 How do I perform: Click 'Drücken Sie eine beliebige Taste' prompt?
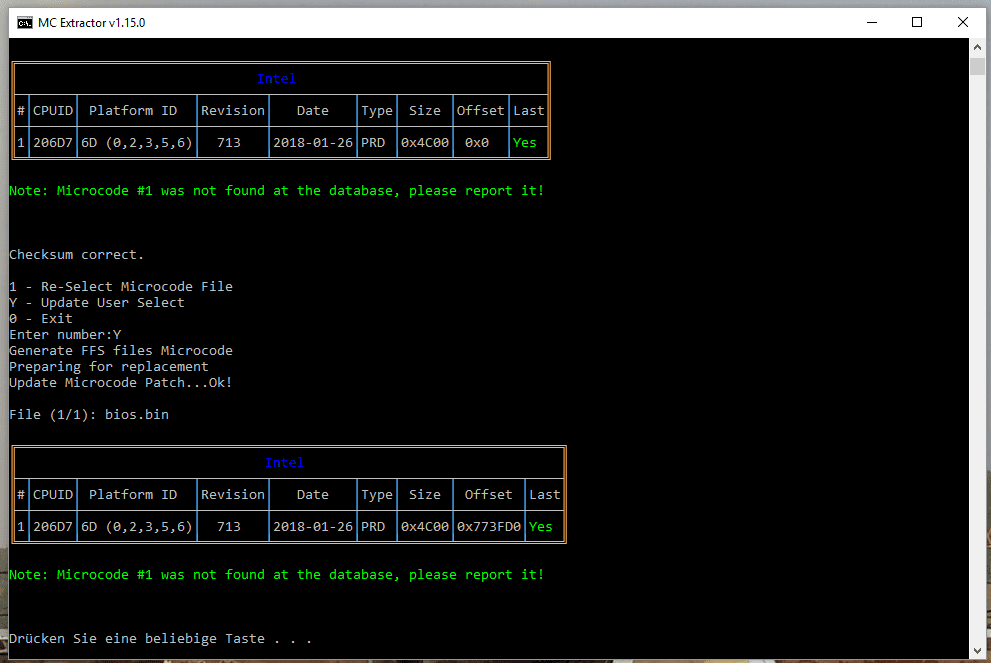click(161, 639)
